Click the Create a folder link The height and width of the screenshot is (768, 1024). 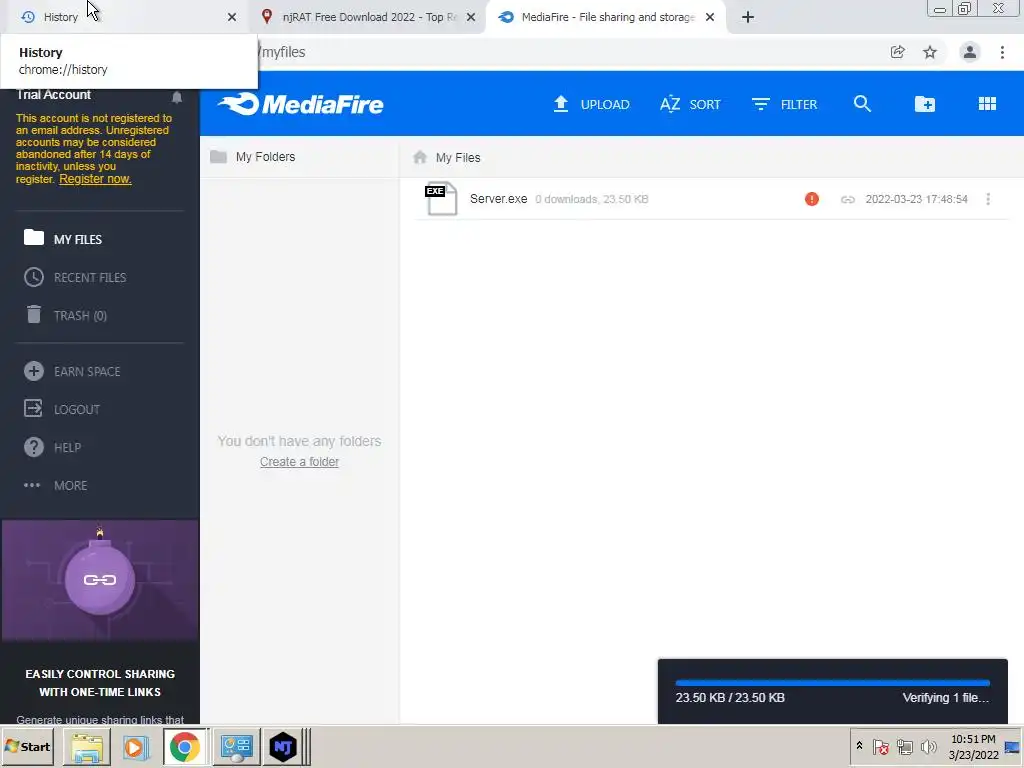pos(299,462)
